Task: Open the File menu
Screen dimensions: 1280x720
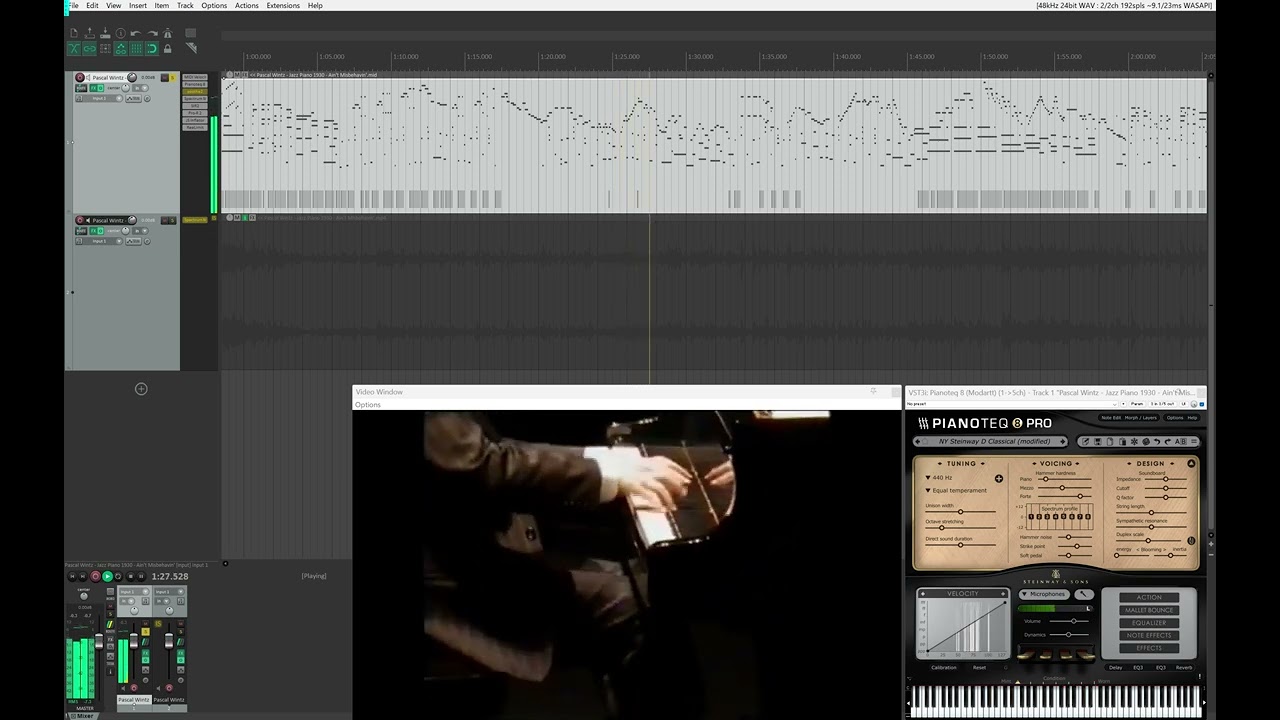Action: (x=73, y=6)
